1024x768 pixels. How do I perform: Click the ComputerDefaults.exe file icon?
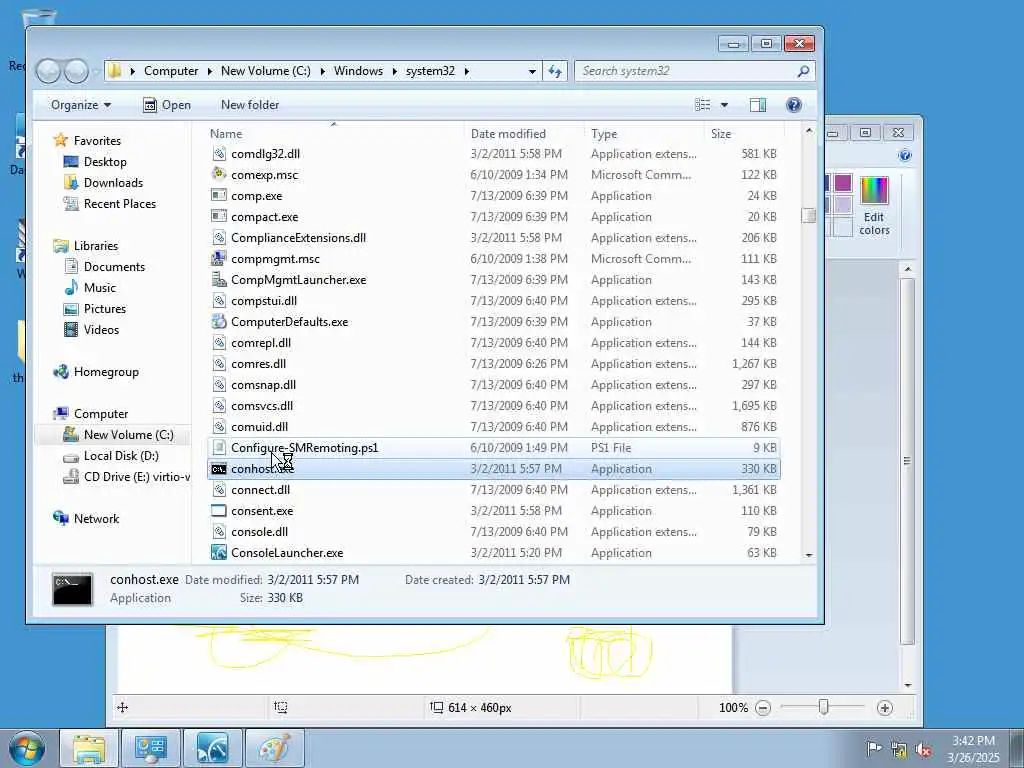[x=219, y=322]
